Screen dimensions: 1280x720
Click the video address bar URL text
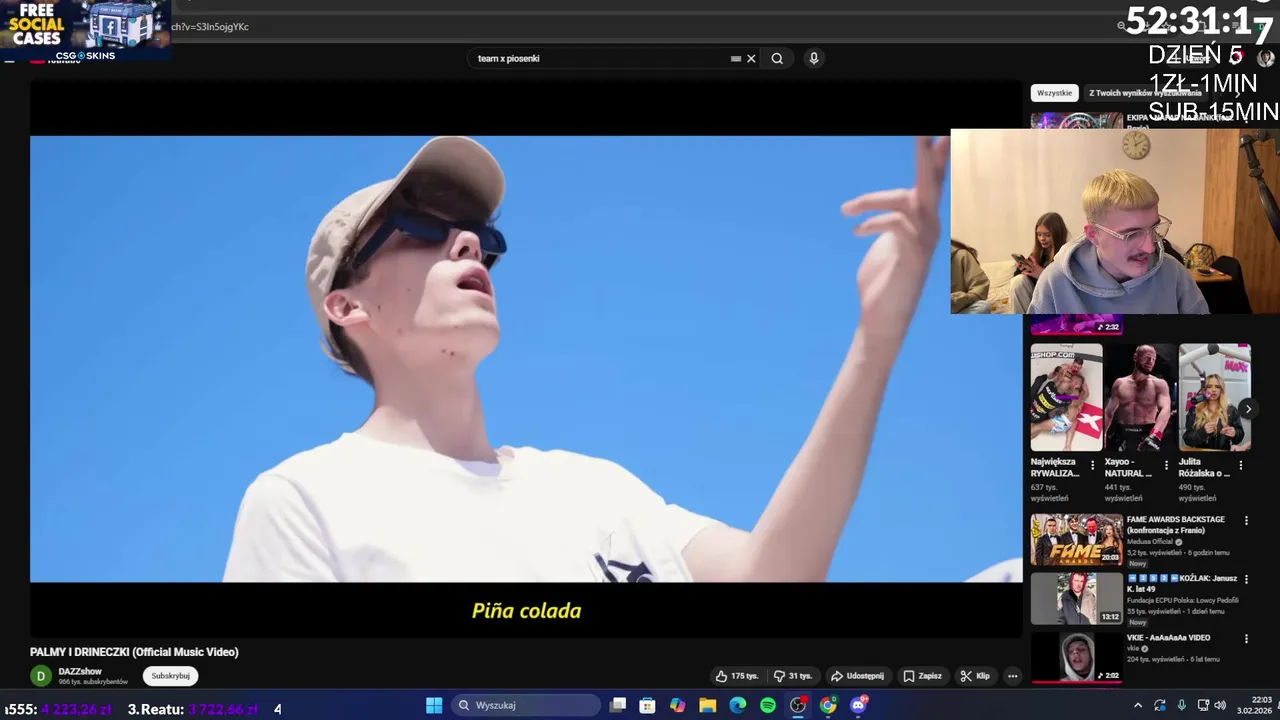(210, 27)
